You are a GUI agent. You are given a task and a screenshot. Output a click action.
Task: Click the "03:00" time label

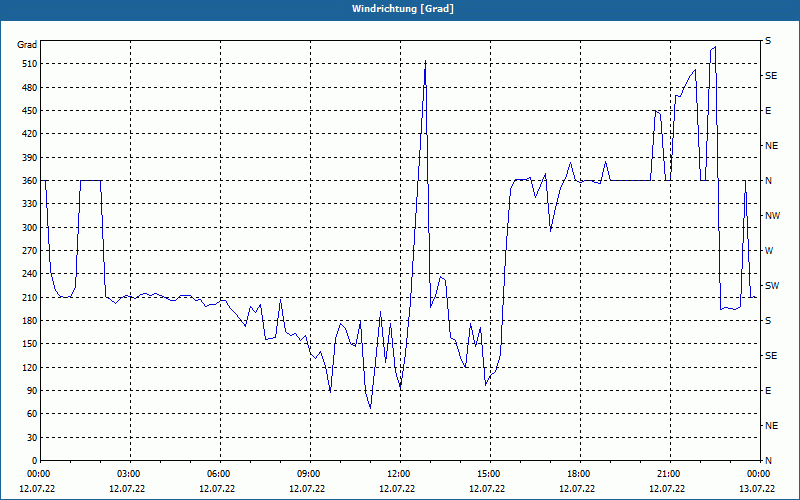click(128, 474)
